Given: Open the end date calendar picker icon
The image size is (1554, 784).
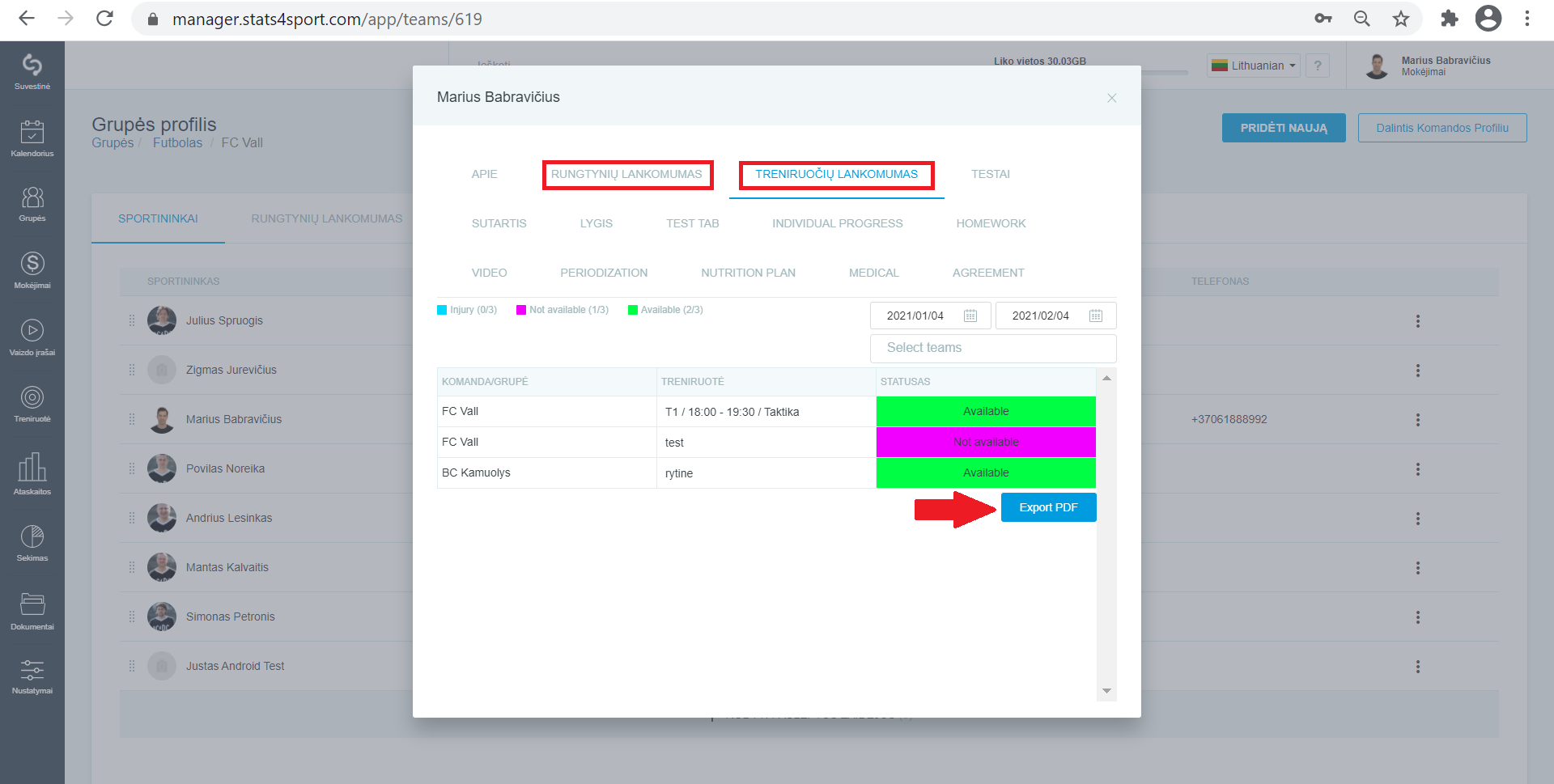Looking at the screenshot, I should pyautogui.click(x=1096, y=316).
